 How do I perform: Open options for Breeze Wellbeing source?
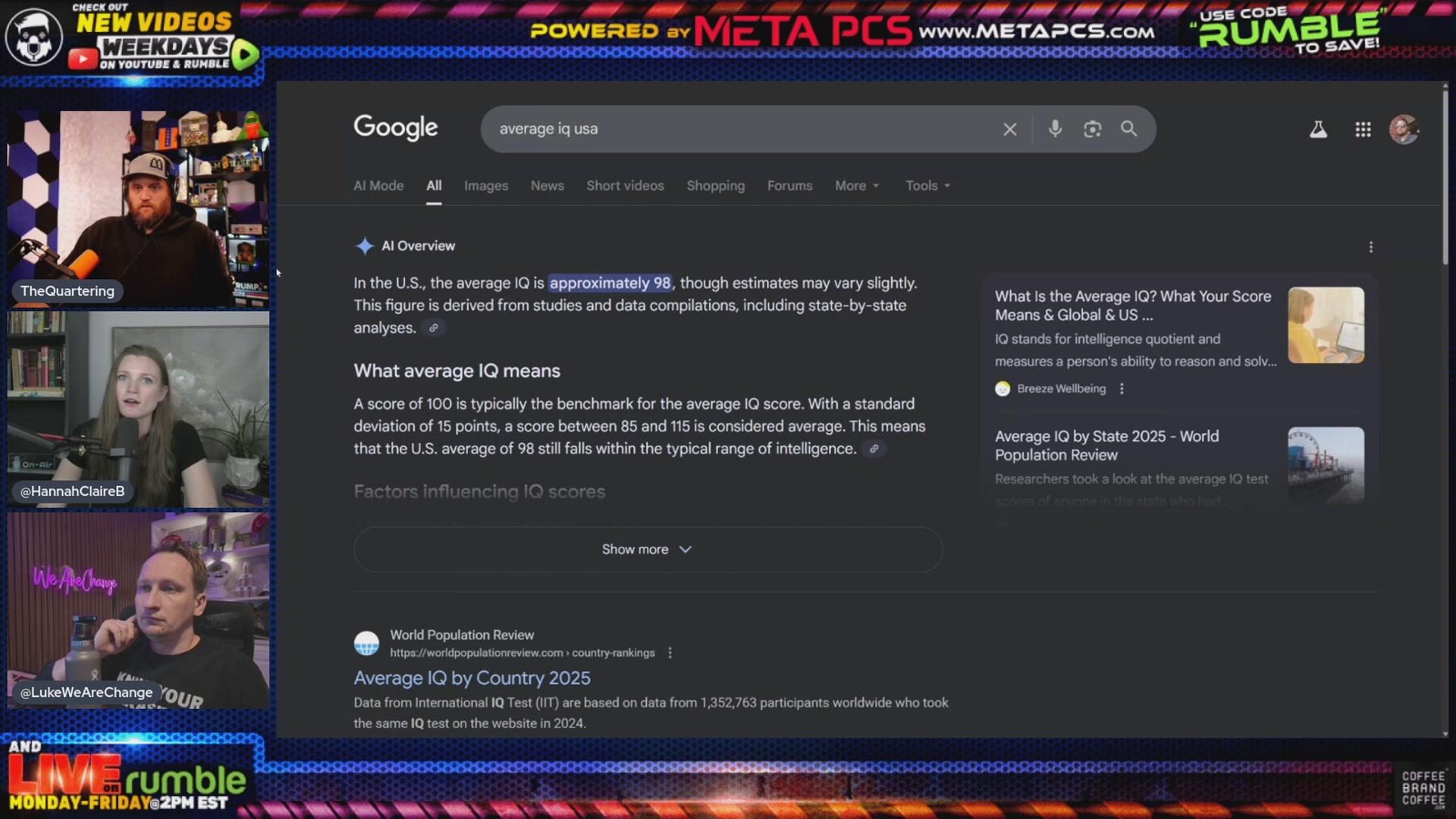(x=1122, y=389)
